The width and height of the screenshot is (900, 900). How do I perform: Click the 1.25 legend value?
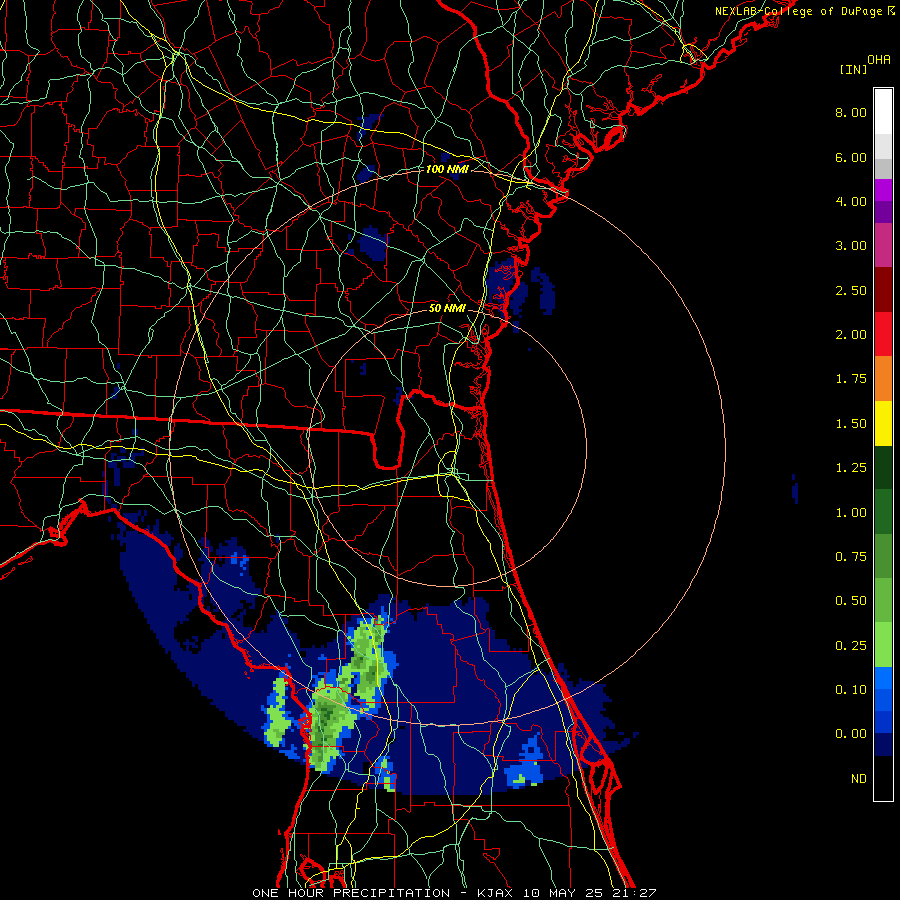point(851,468)
